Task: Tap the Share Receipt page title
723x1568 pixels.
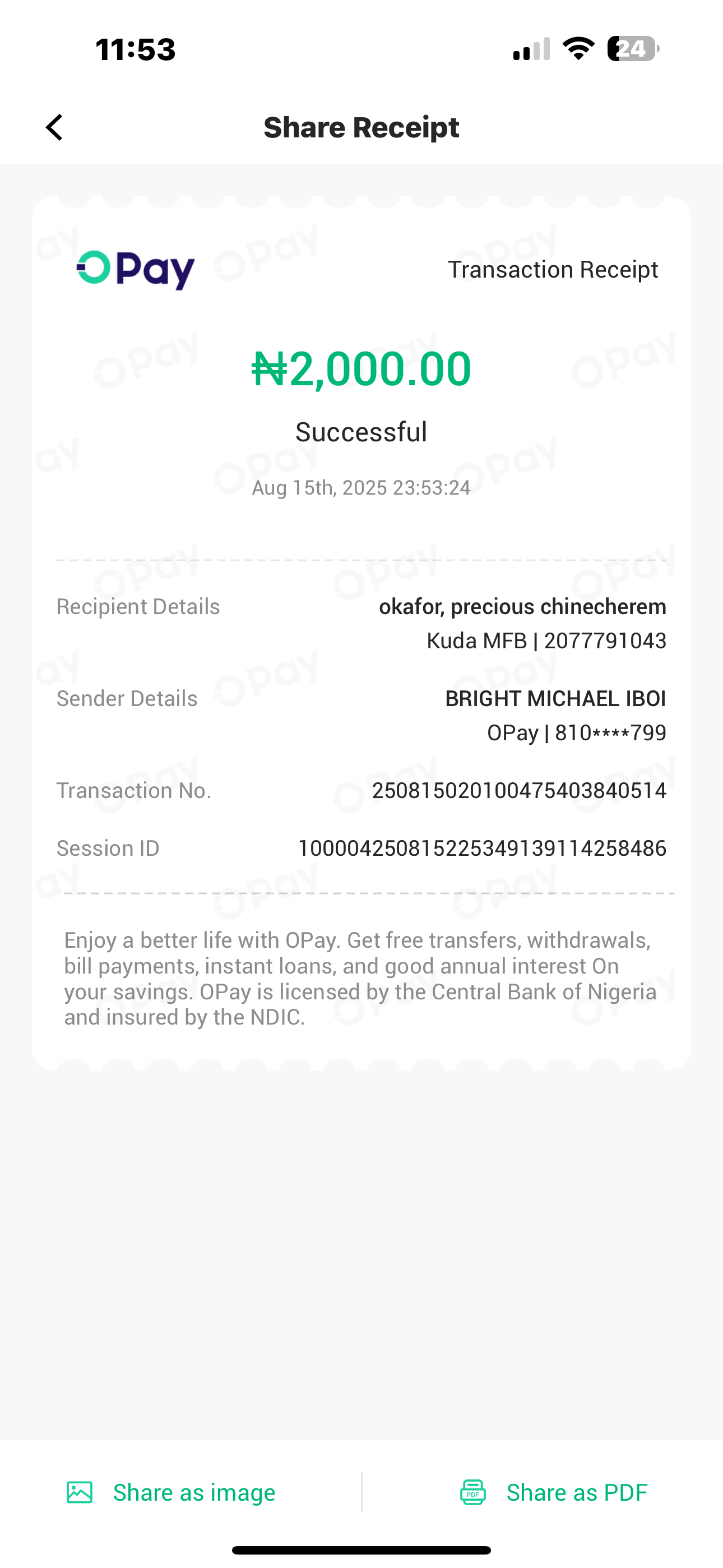Action: click(x=361, y=128)
